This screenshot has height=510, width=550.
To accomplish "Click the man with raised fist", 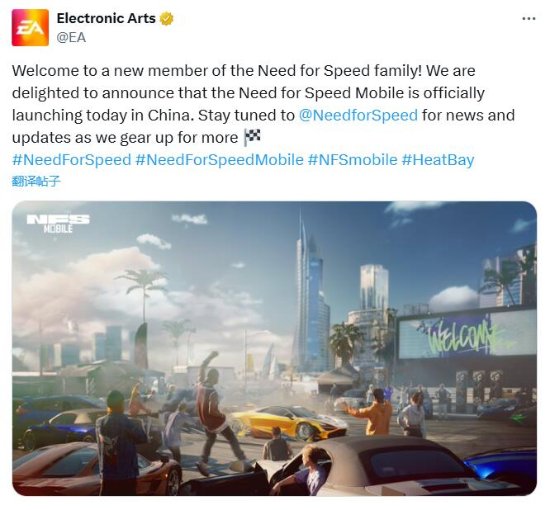I will (x=213, y=412).
